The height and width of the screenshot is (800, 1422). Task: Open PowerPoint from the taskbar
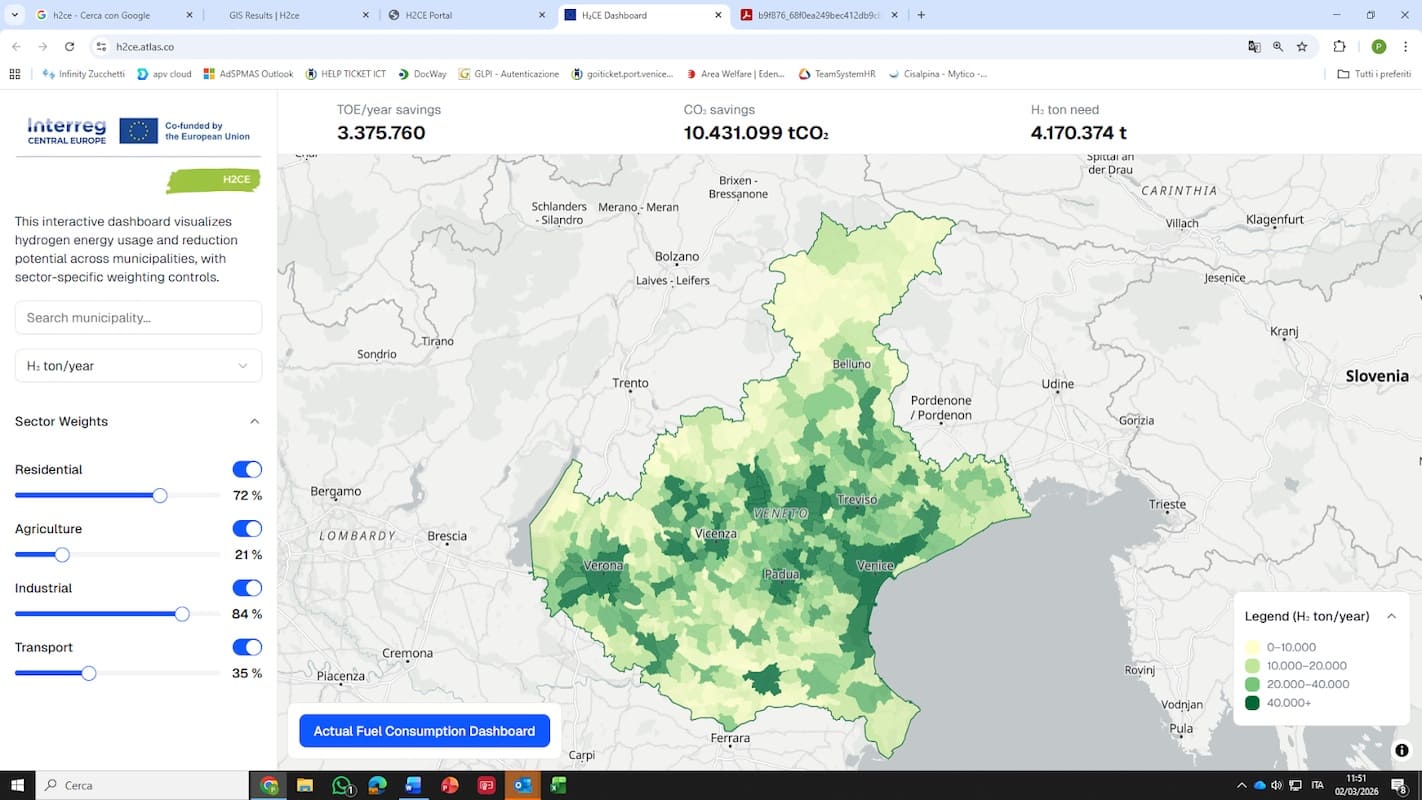pos(449,785)
